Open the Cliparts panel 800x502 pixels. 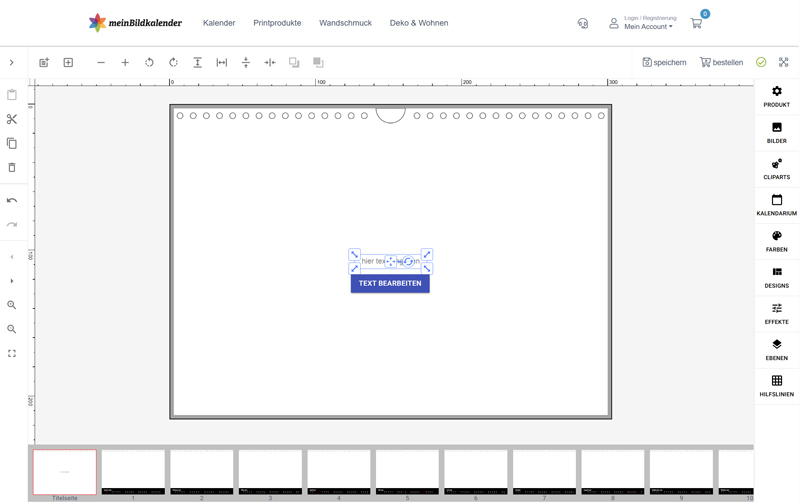point(776,169)
